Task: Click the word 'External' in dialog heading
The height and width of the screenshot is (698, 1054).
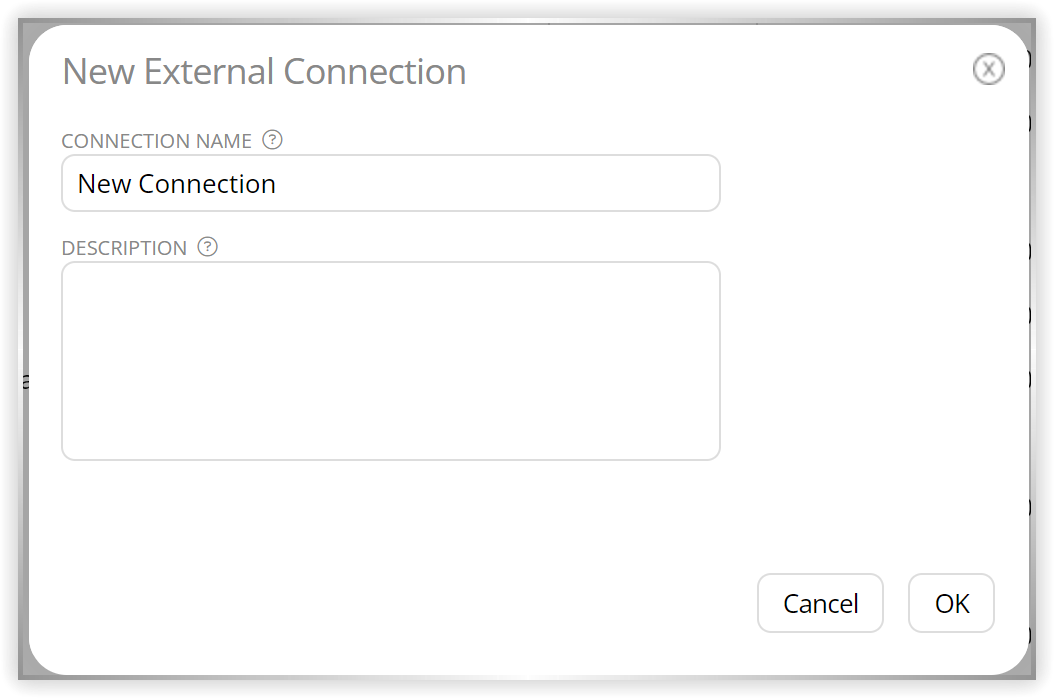Action: [x=209, y=71]
